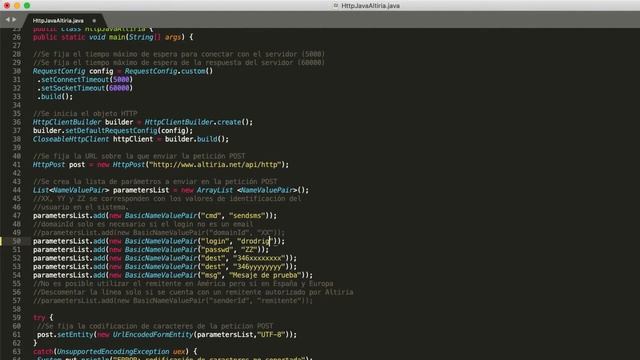Click the "post" variable on line 41

click(x=77, y=164)
